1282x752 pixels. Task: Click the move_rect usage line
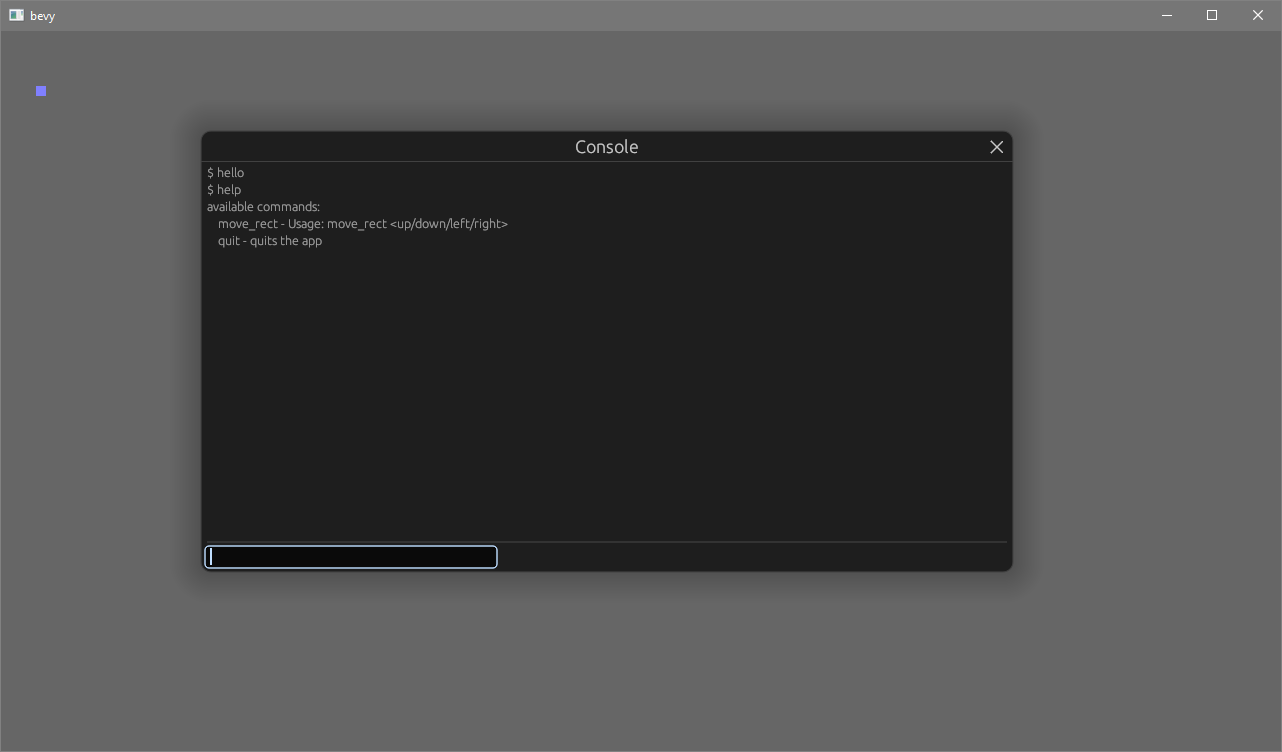tap(363, 224)
